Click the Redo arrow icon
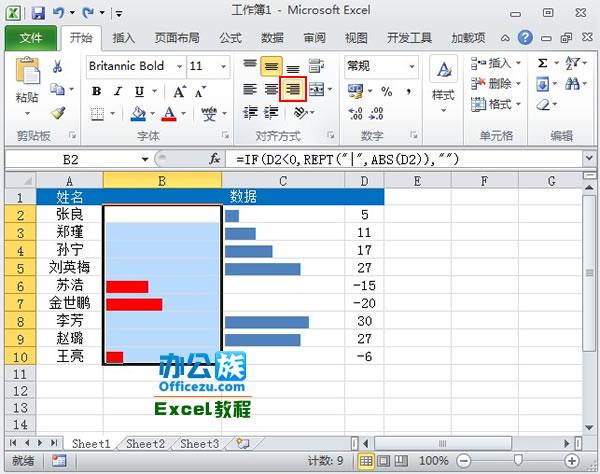The width and height of the screenshot is (600, 474). (89, 13)
